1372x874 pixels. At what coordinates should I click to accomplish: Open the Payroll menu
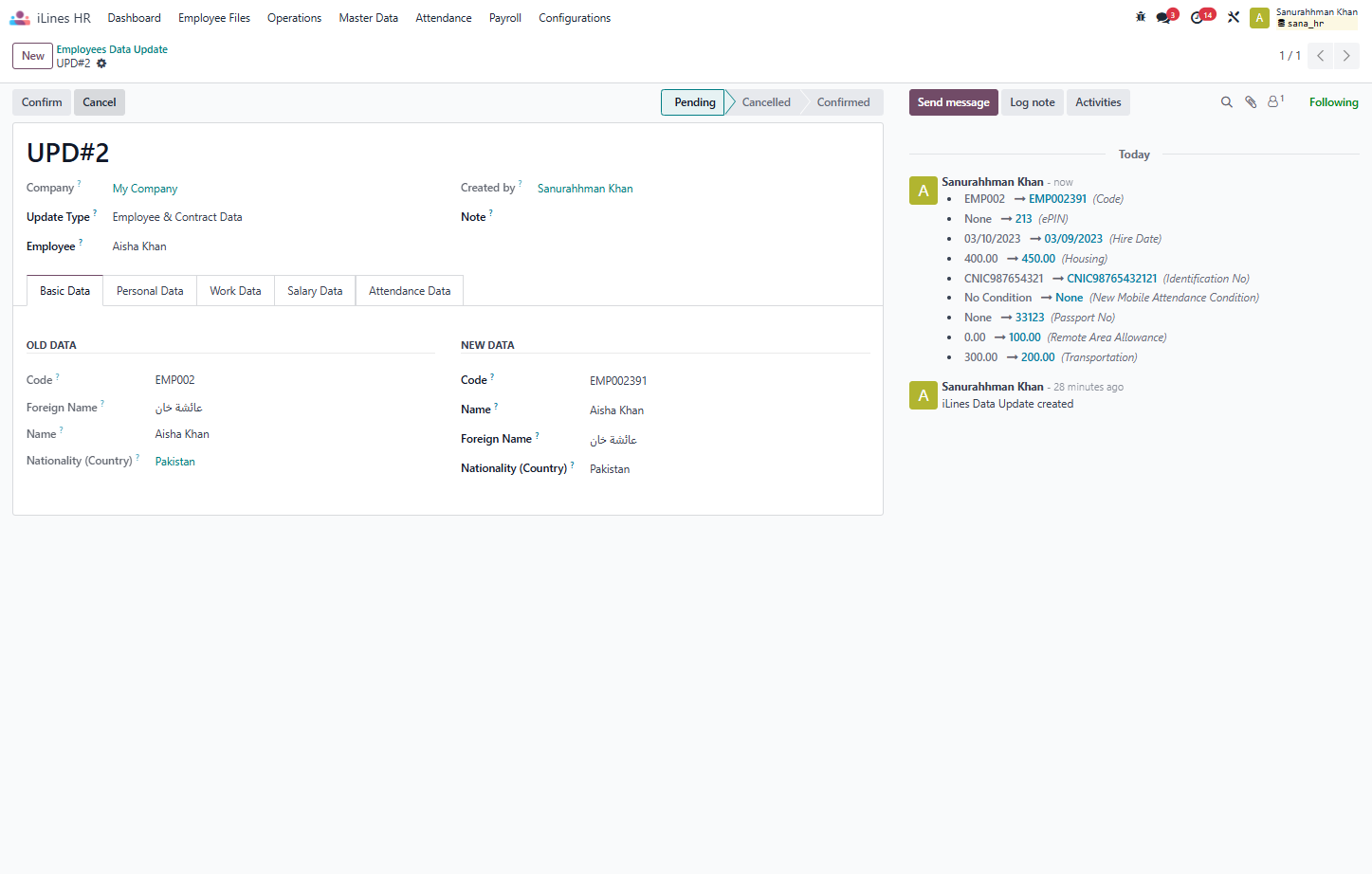[505, 18]
